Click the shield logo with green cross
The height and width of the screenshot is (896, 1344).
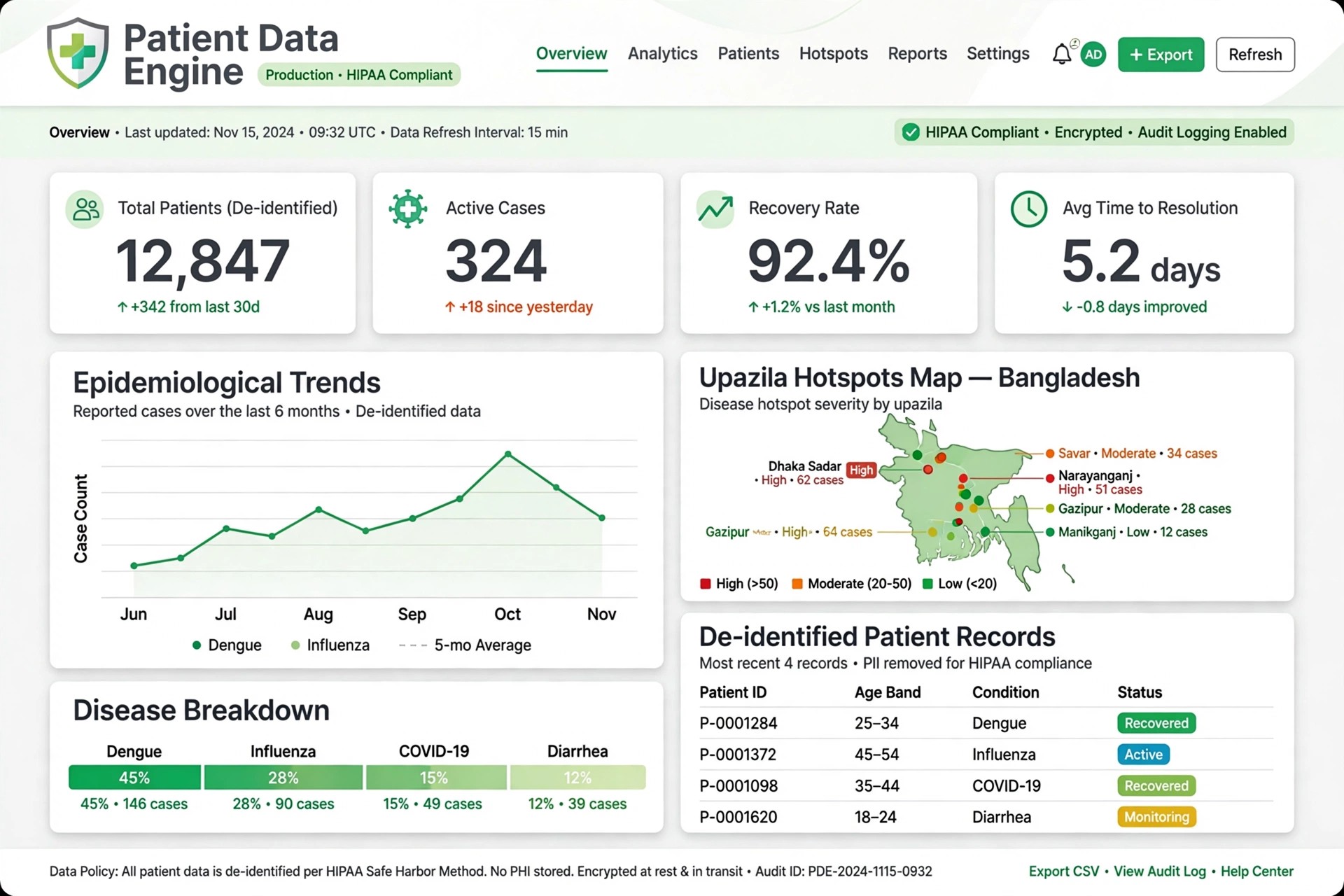78,54
